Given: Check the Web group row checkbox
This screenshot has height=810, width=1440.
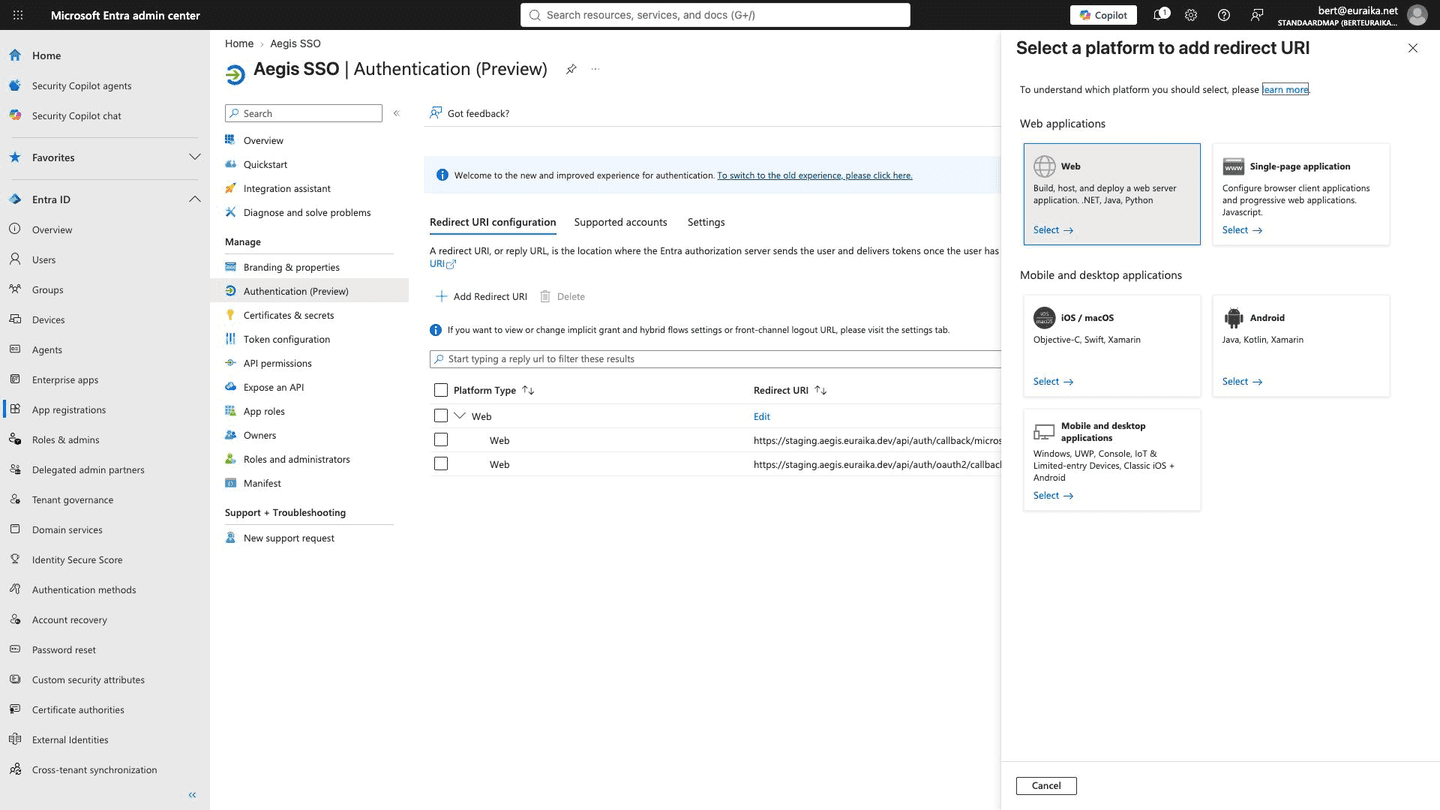Looking at the screenshot, I should pos(441,416).
